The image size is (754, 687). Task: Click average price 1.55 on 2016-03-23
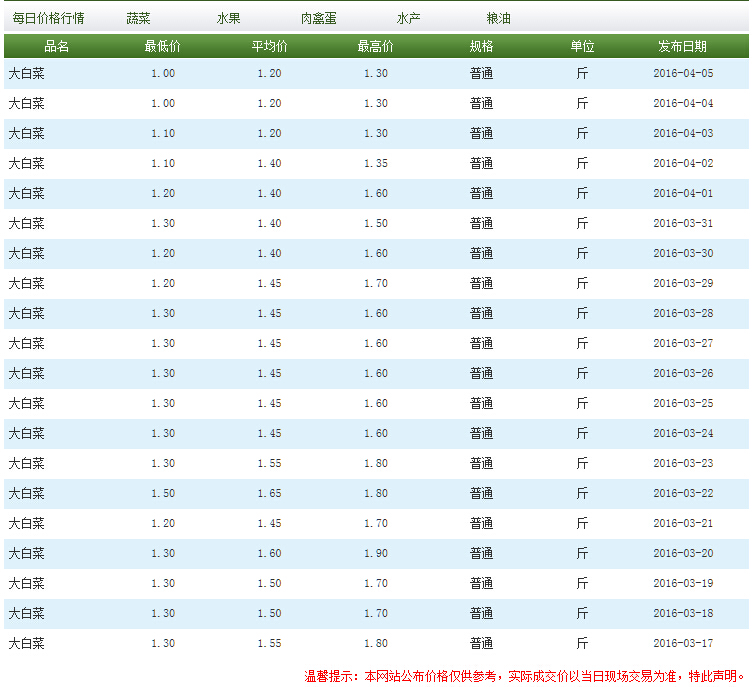click(269, 463)
